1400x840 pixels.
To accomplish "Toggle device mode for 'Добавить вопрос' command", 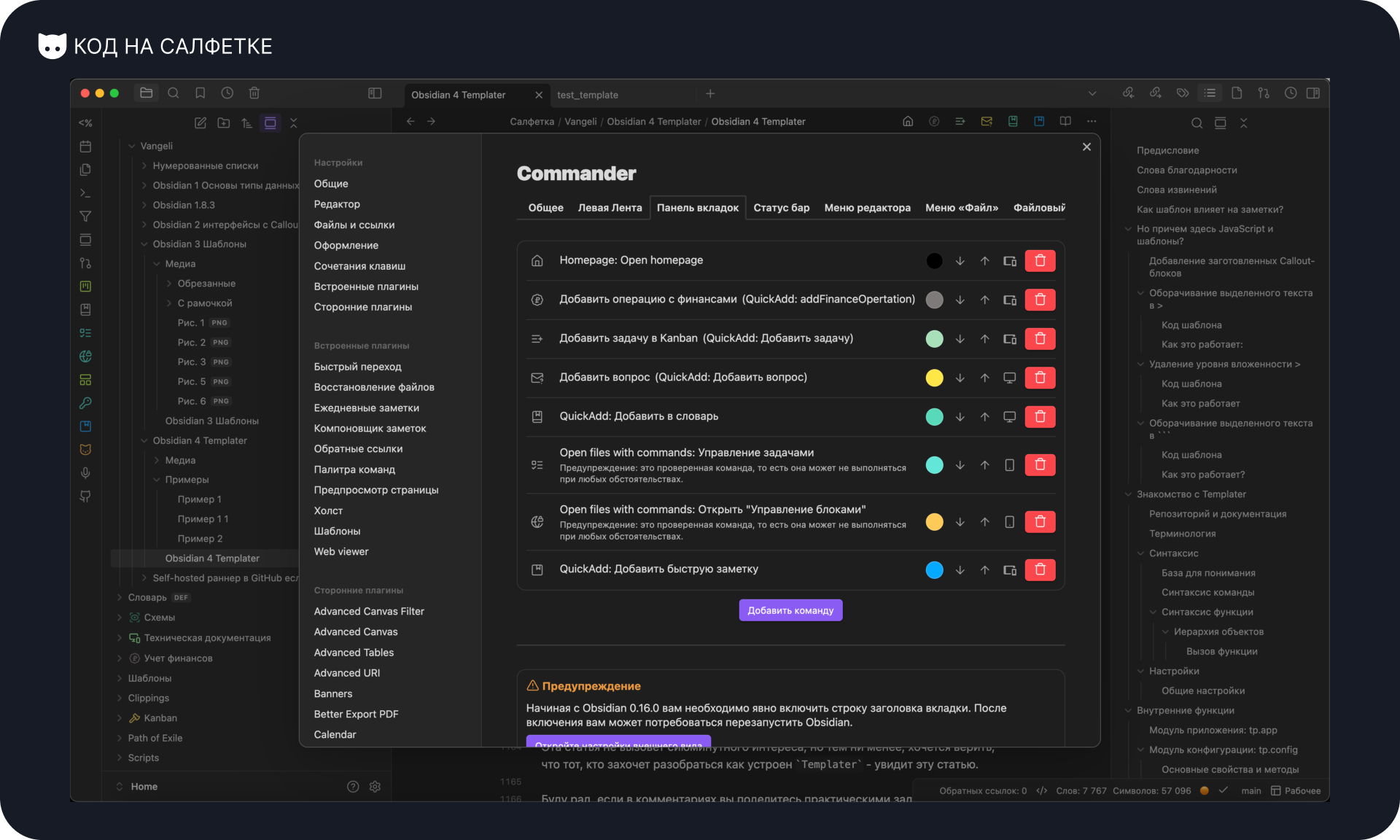I will point(1009,378).
